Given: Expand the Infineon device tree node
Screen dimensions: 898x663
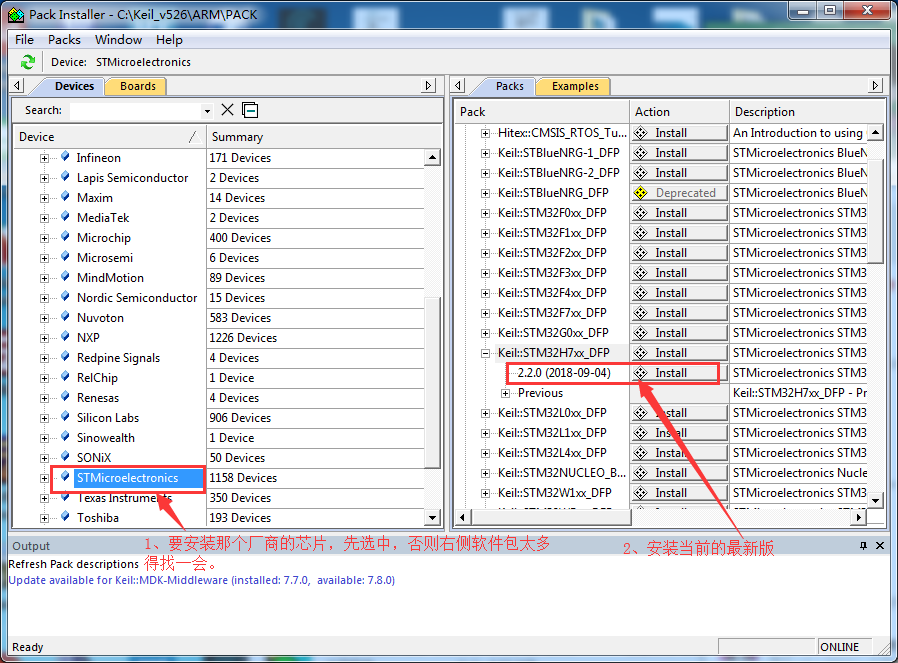Looking at the screenshot, I should pos(44,158).
